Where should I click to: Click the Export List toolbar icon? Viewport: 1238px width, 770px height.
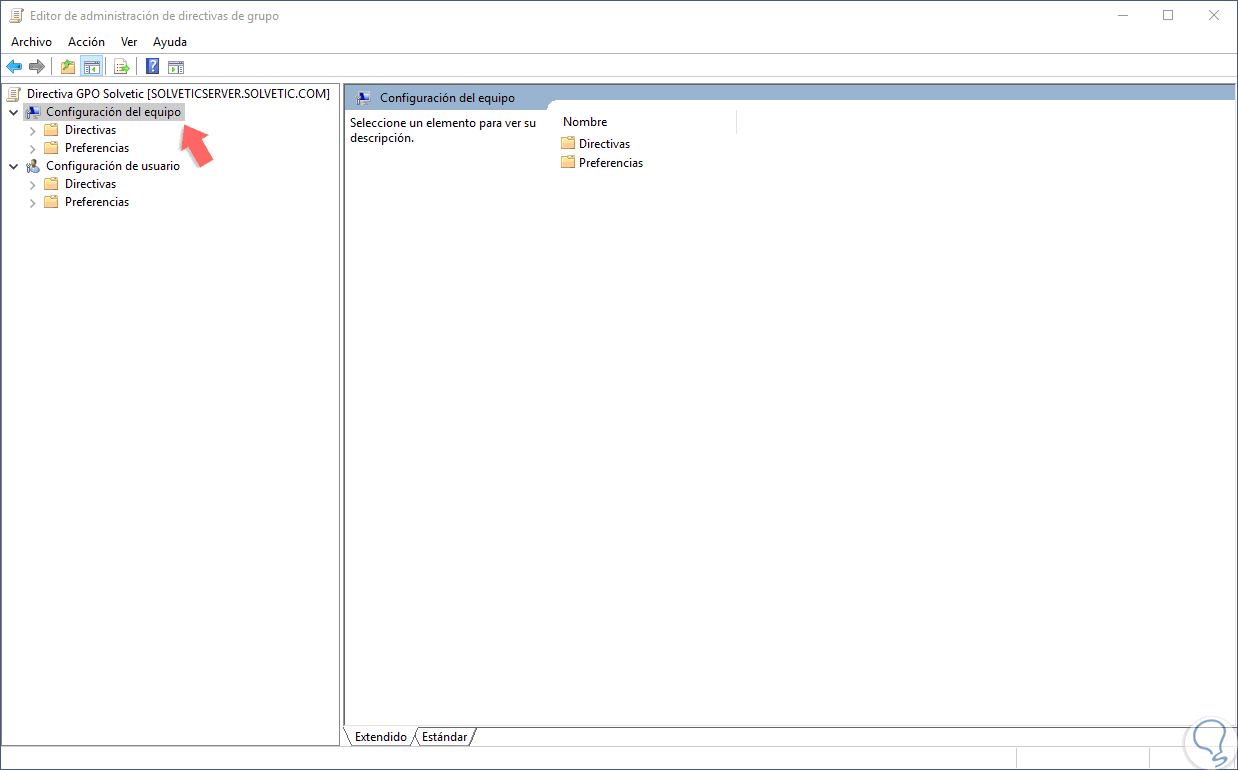[122, 67]
